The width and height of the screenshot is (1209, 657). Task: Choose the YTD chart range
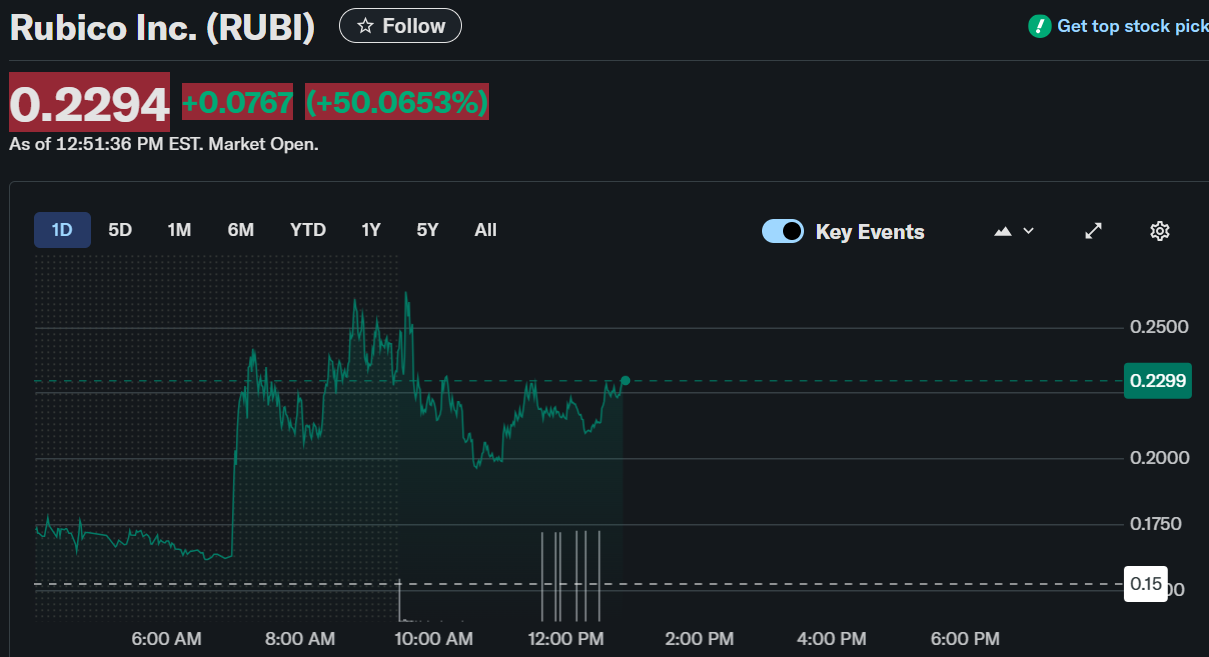pos(308,230)
